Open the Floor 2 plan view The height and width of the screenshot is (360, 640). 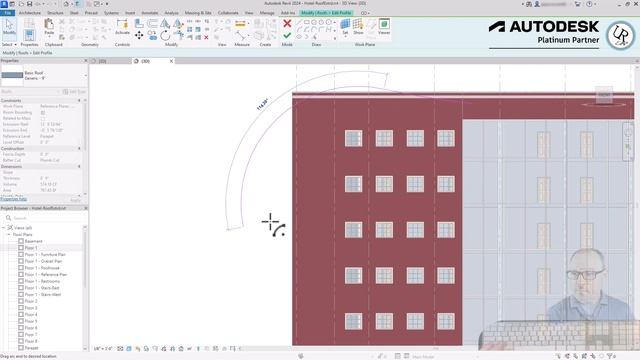coord(31,301)
